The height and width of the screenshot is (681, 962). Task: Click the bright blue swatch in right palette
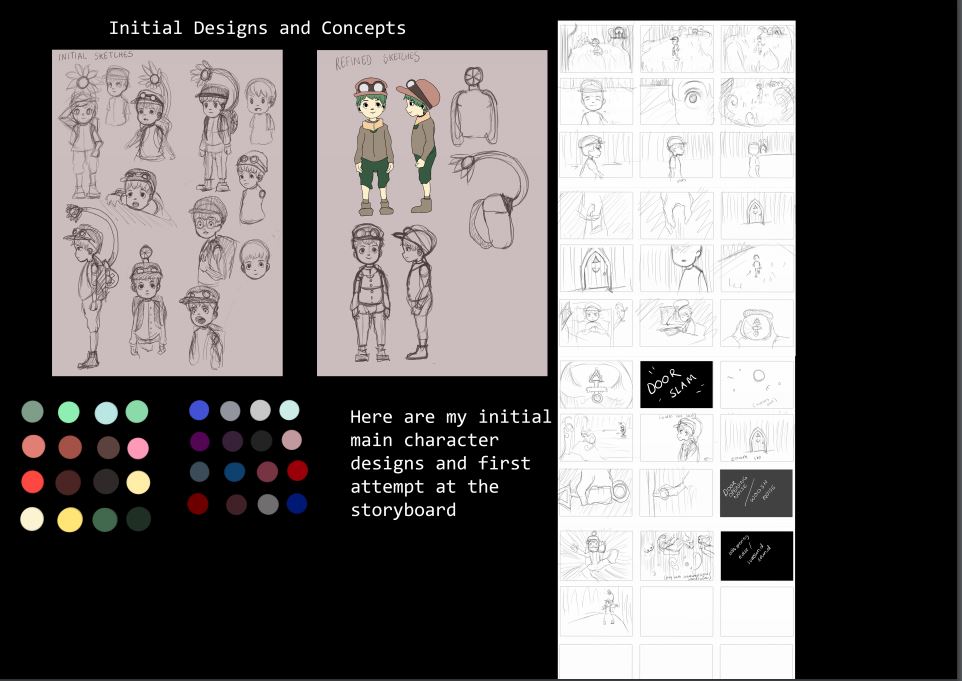[x=199, y=410]
